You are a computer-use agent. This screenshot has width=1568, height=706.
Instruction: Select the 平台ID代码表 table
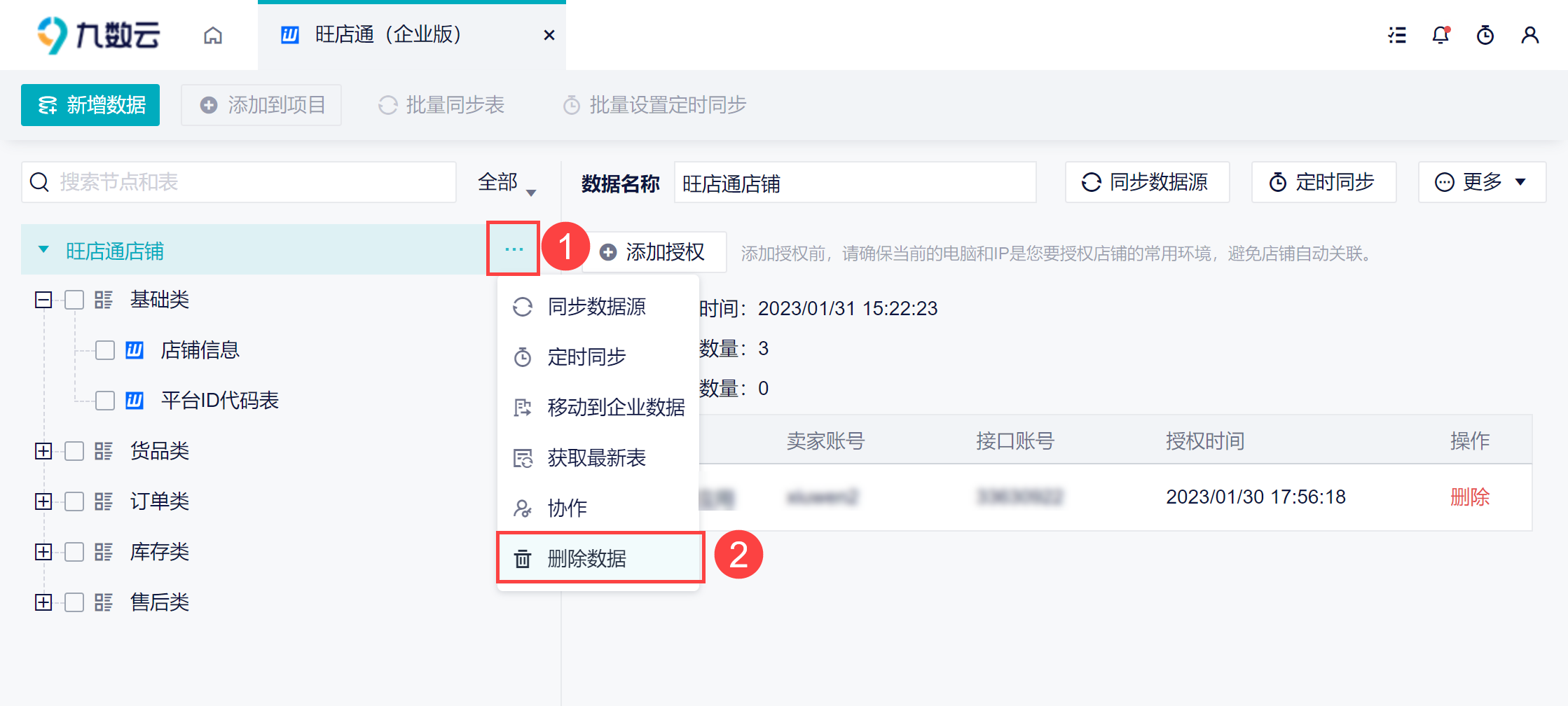[220, 401]
